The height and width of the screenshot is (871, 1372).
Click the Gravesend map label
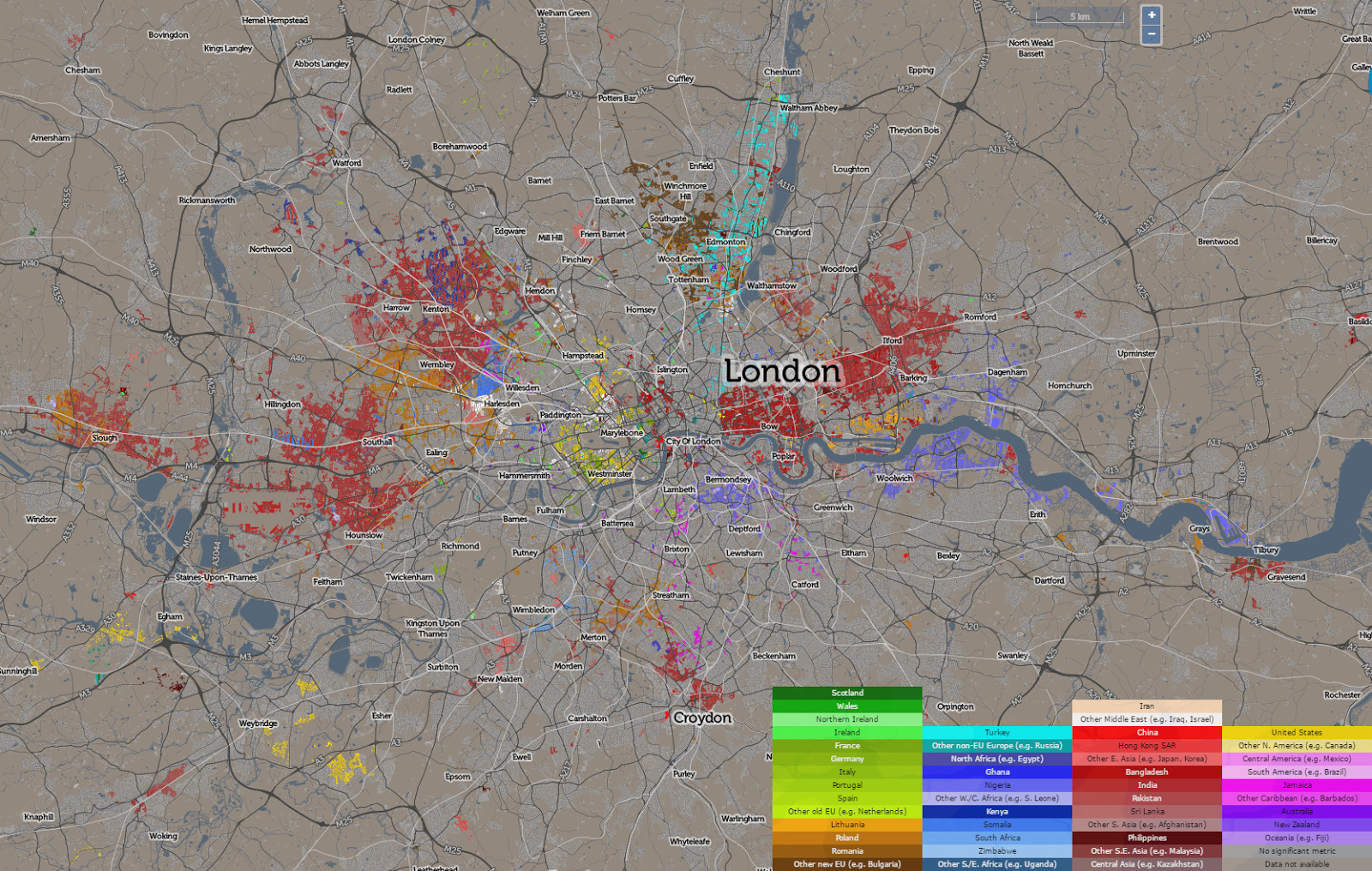(x=1286, y=577)
